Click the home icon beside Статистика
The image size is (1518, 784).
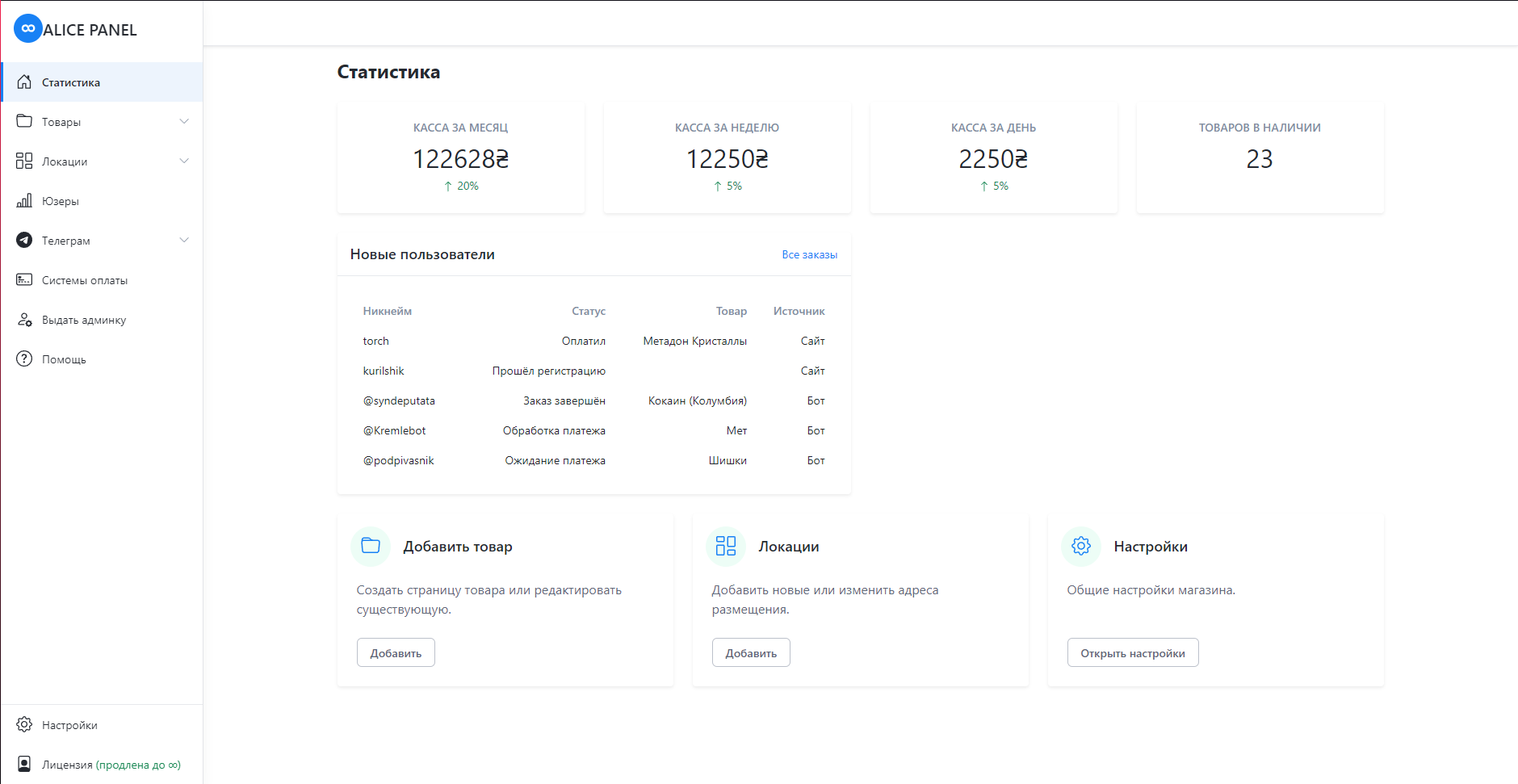click(x=24, y=82)
